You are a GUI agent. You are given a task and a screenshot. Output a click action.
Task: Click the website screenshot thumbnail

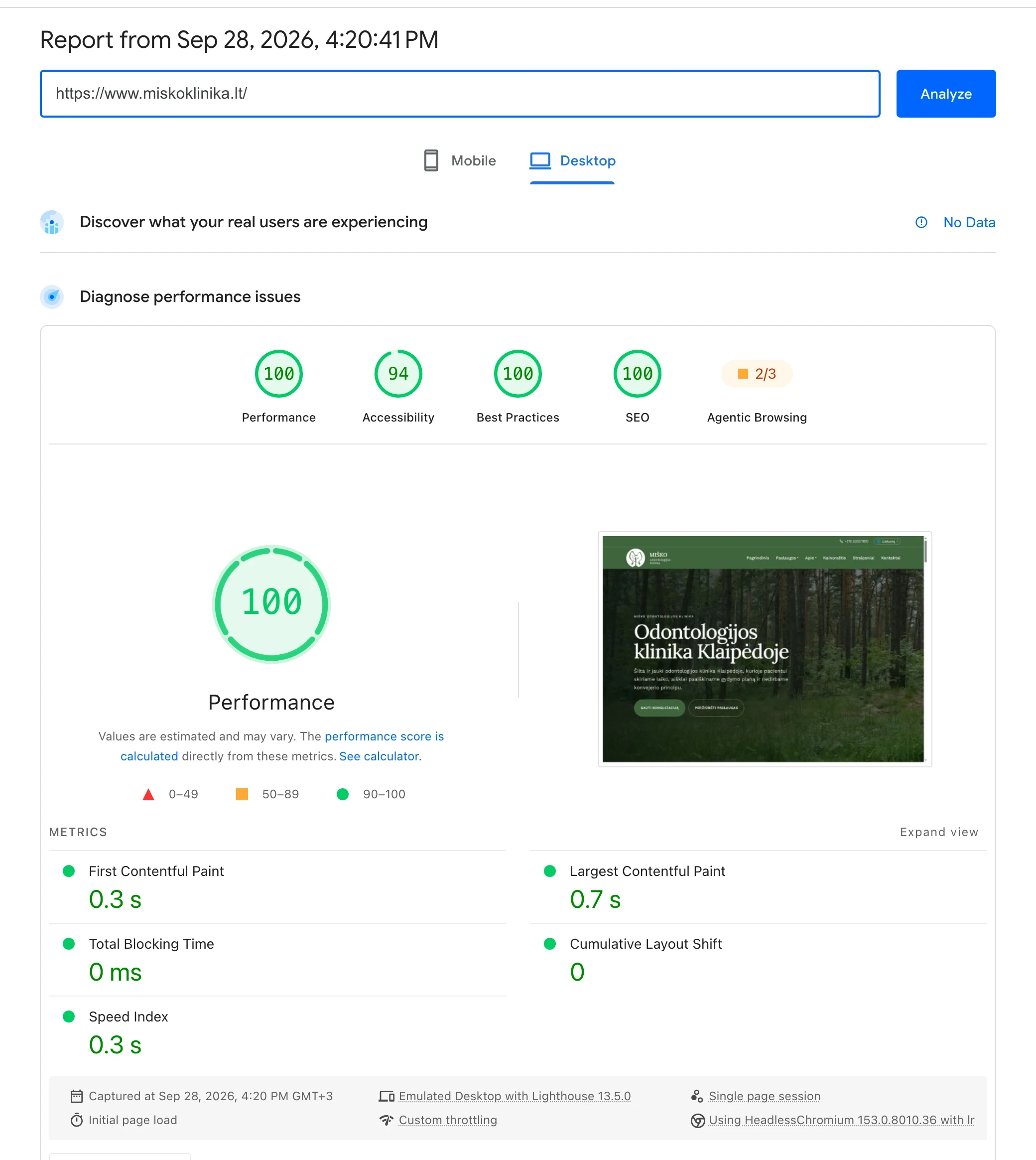pyautogui.click(x=765, y=649)
